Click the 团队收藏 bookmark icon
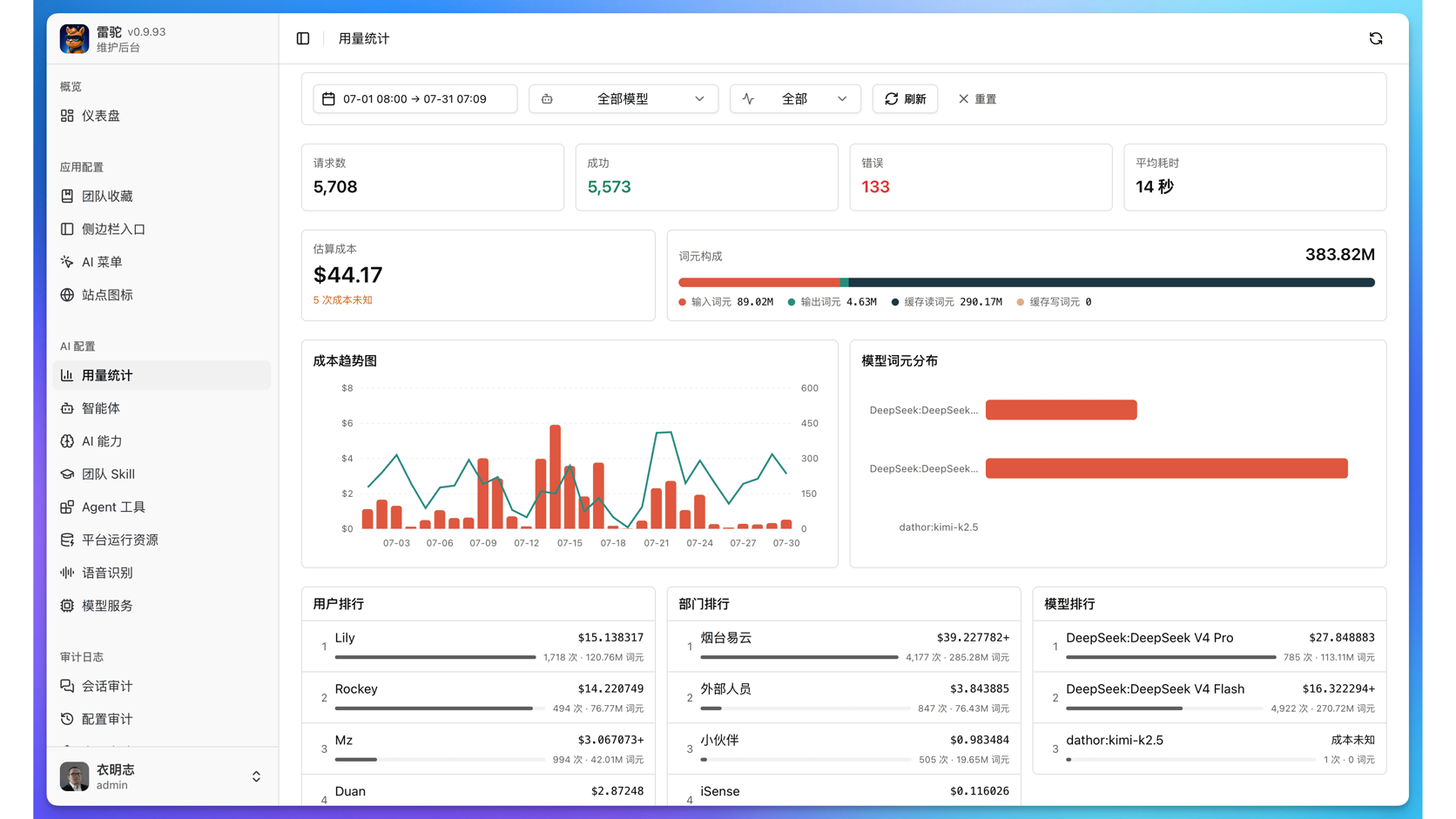The image size is (1456, 819). point(67,197)
